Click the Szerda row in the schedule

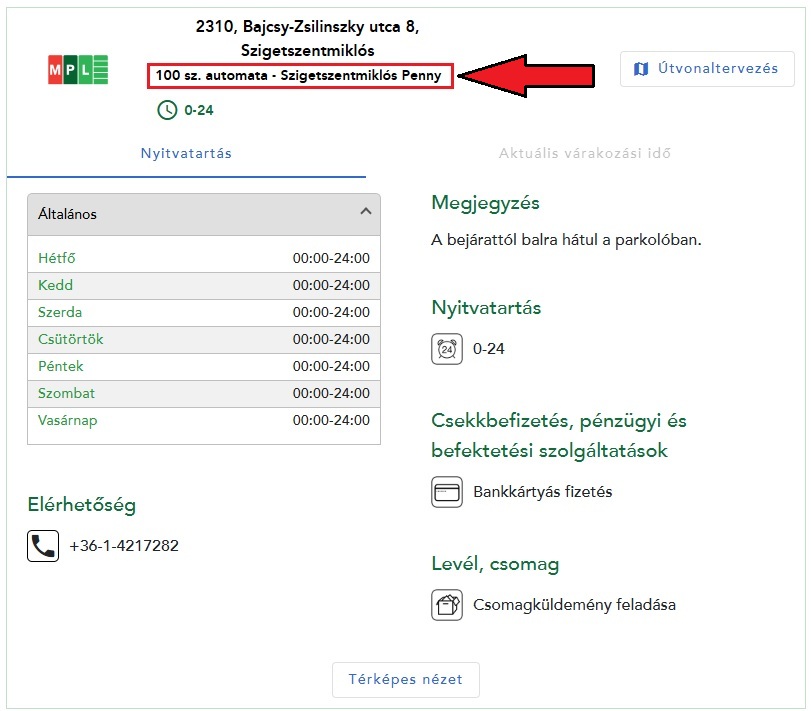pos(203,312)
